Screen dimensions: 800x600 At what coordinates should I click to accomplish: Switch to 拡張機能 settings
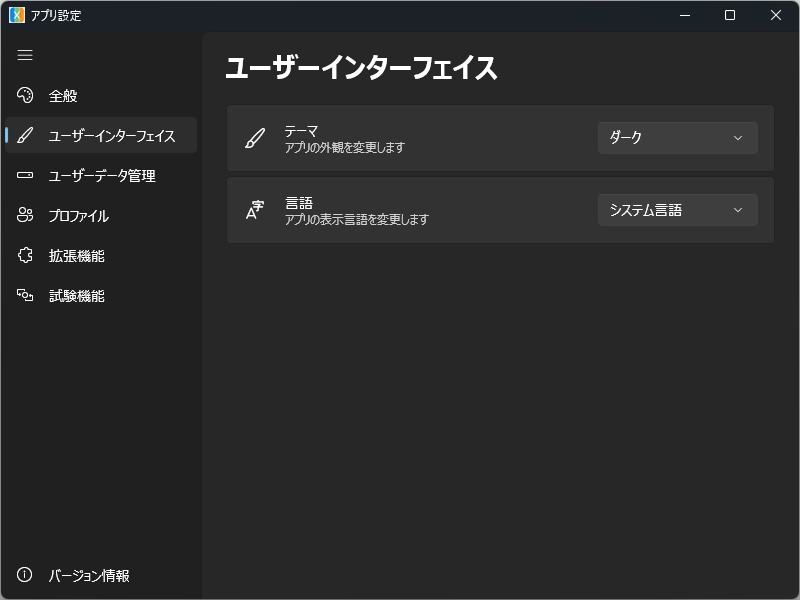(x=101, y=255)
